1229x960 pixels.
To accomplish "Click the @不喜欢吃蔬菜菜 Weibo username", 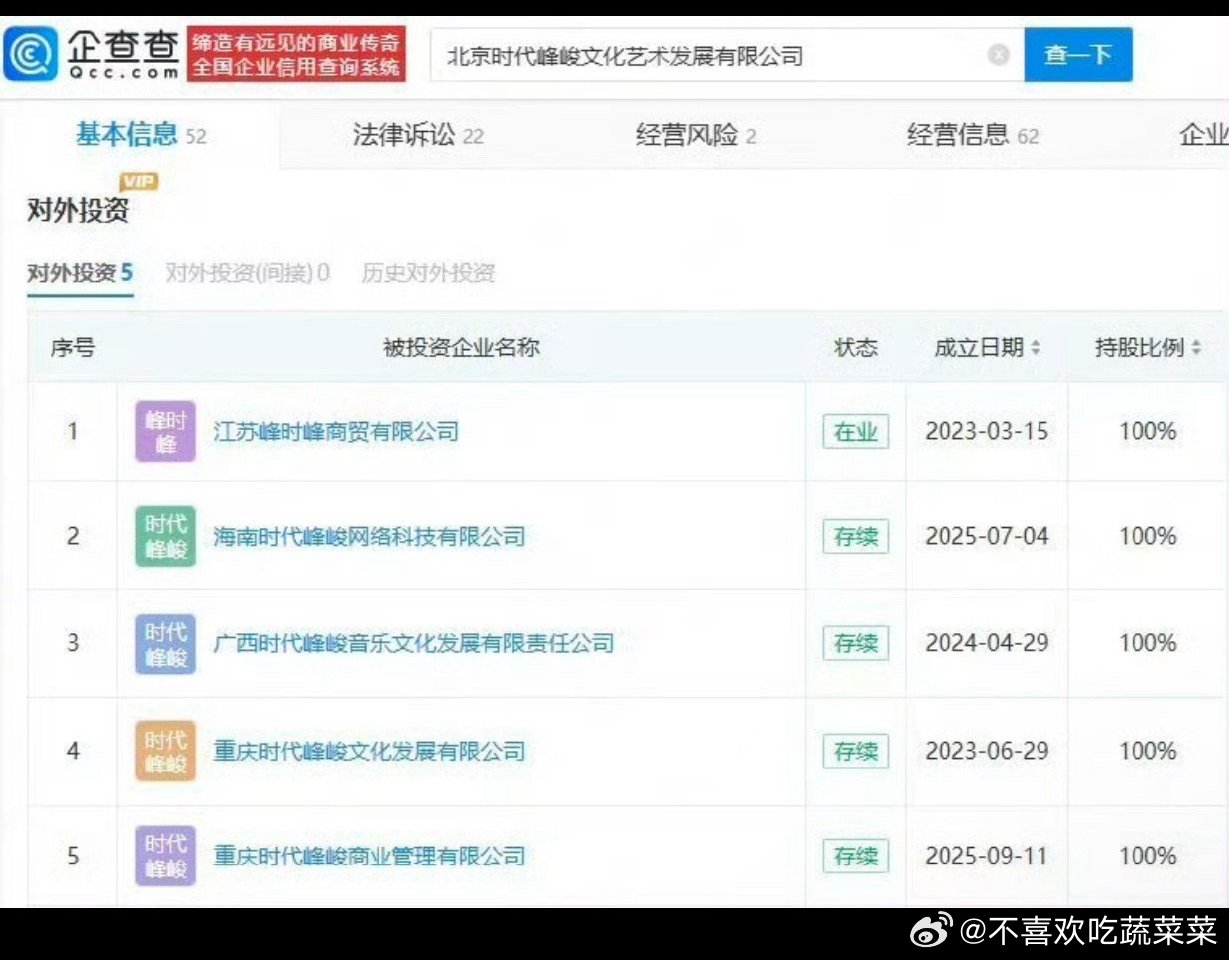I will click(x=1088, y=932).
